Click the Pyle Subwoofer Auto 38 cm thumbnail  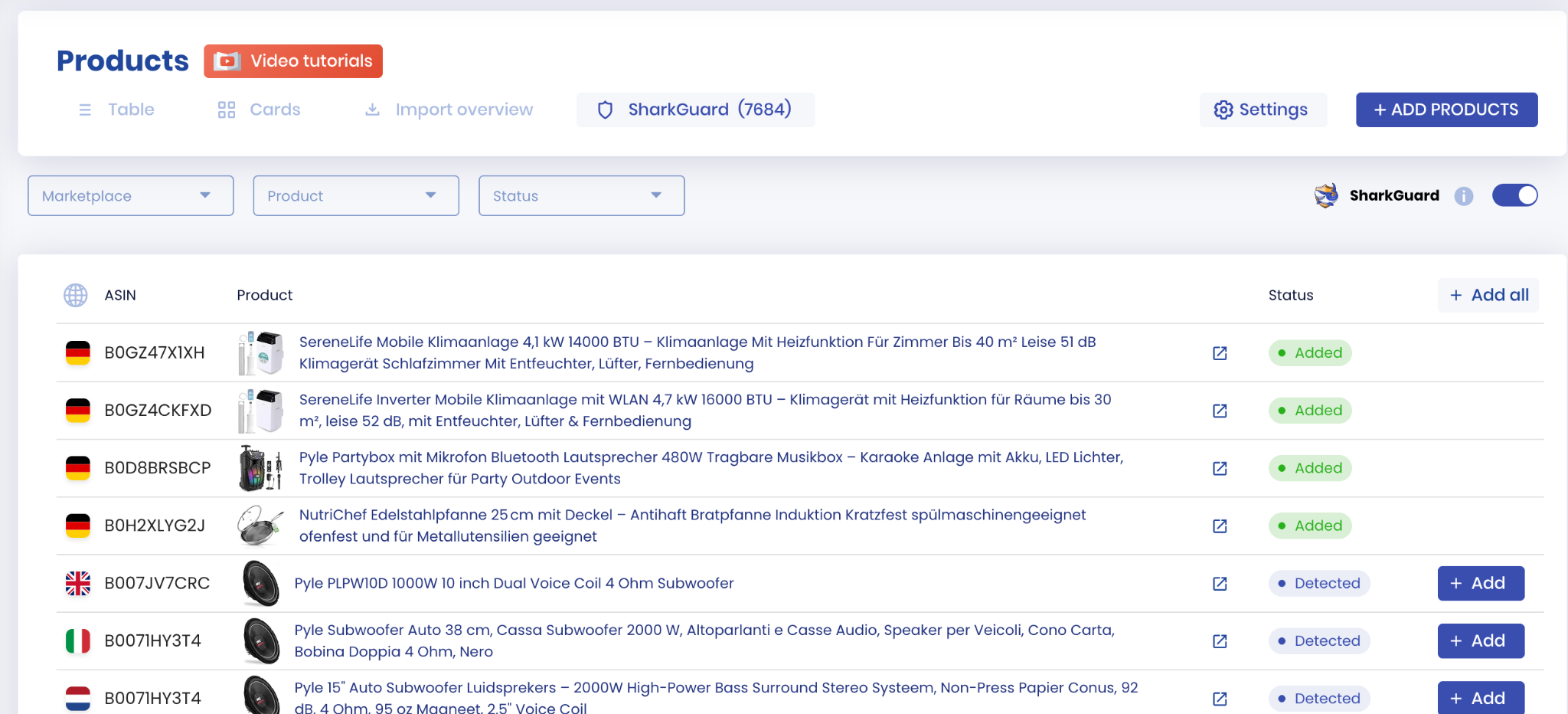coord(261,641)
